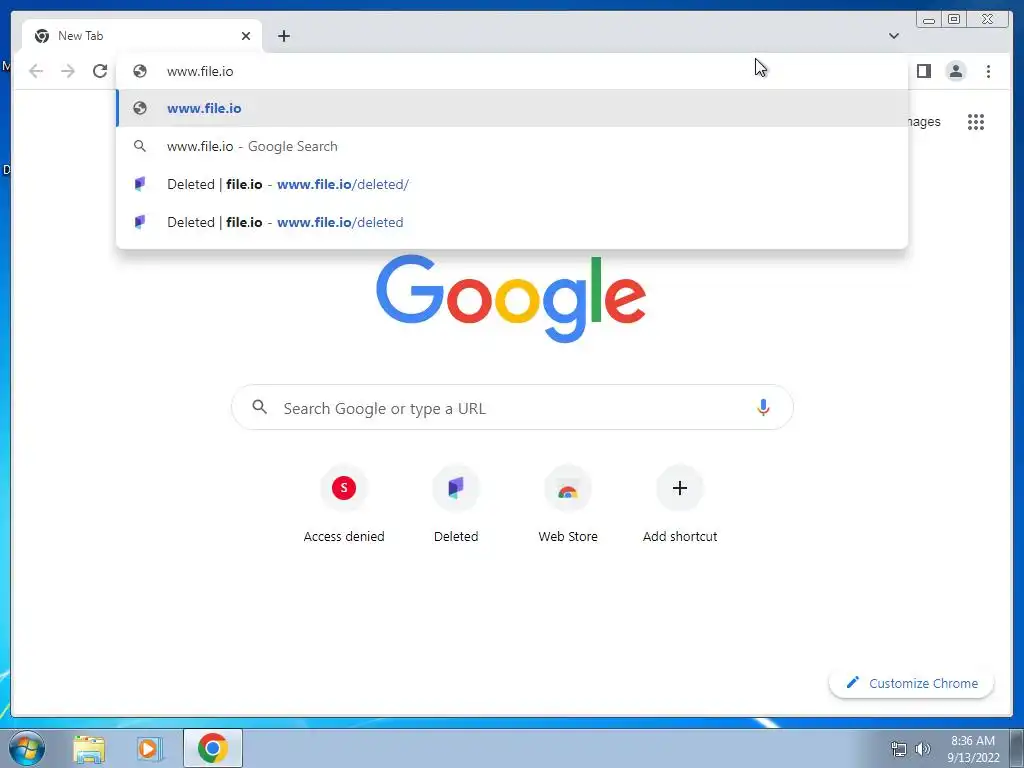Click the address bar text www.file.io
The image size is (1024, 768).
pos(200,71)
